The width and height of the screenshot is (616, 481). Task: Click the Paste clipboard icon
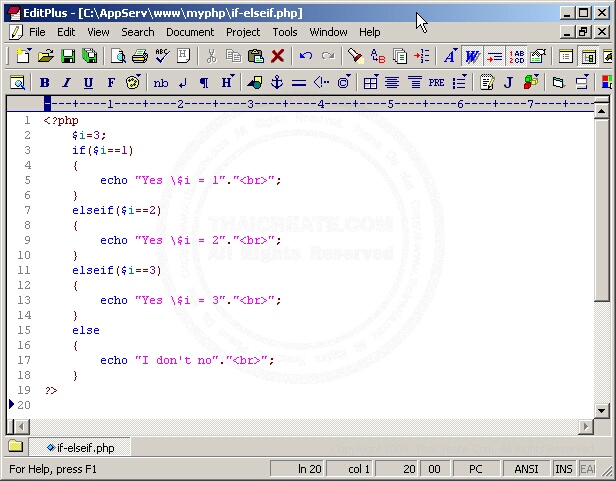click(256, 57)
